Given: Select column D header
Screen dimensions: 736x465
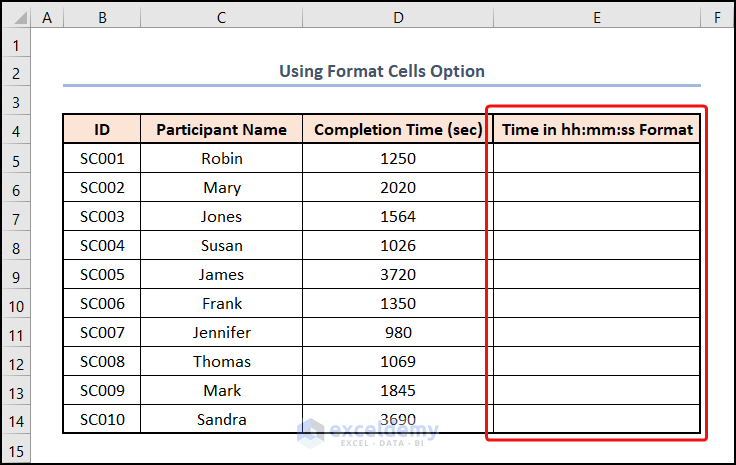Looking at the screenshot, I should (x=398, y=18).
